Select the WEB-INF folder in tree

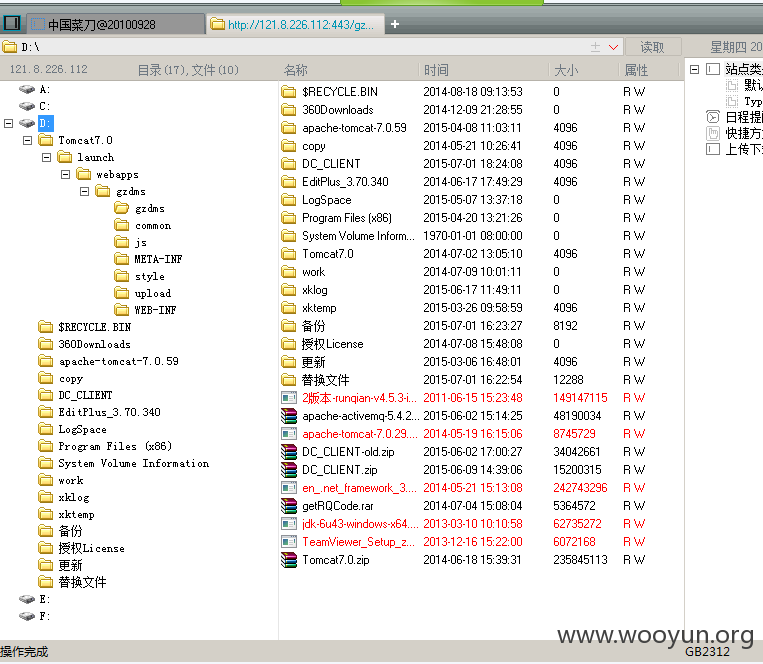click(x=155, y=310)
